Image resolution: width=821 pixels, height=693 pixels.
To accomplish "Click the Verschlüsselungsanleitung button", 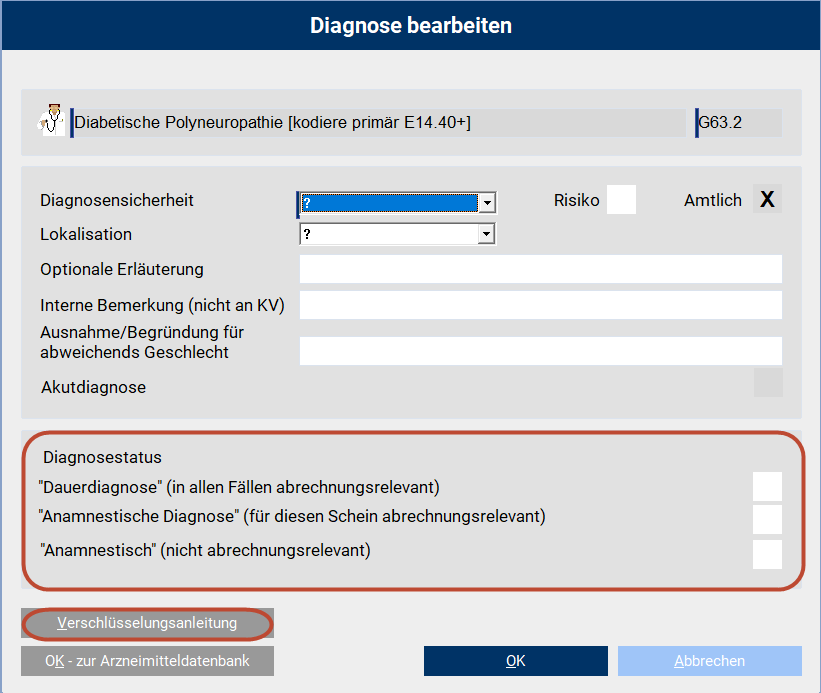I will click(146, 623).
